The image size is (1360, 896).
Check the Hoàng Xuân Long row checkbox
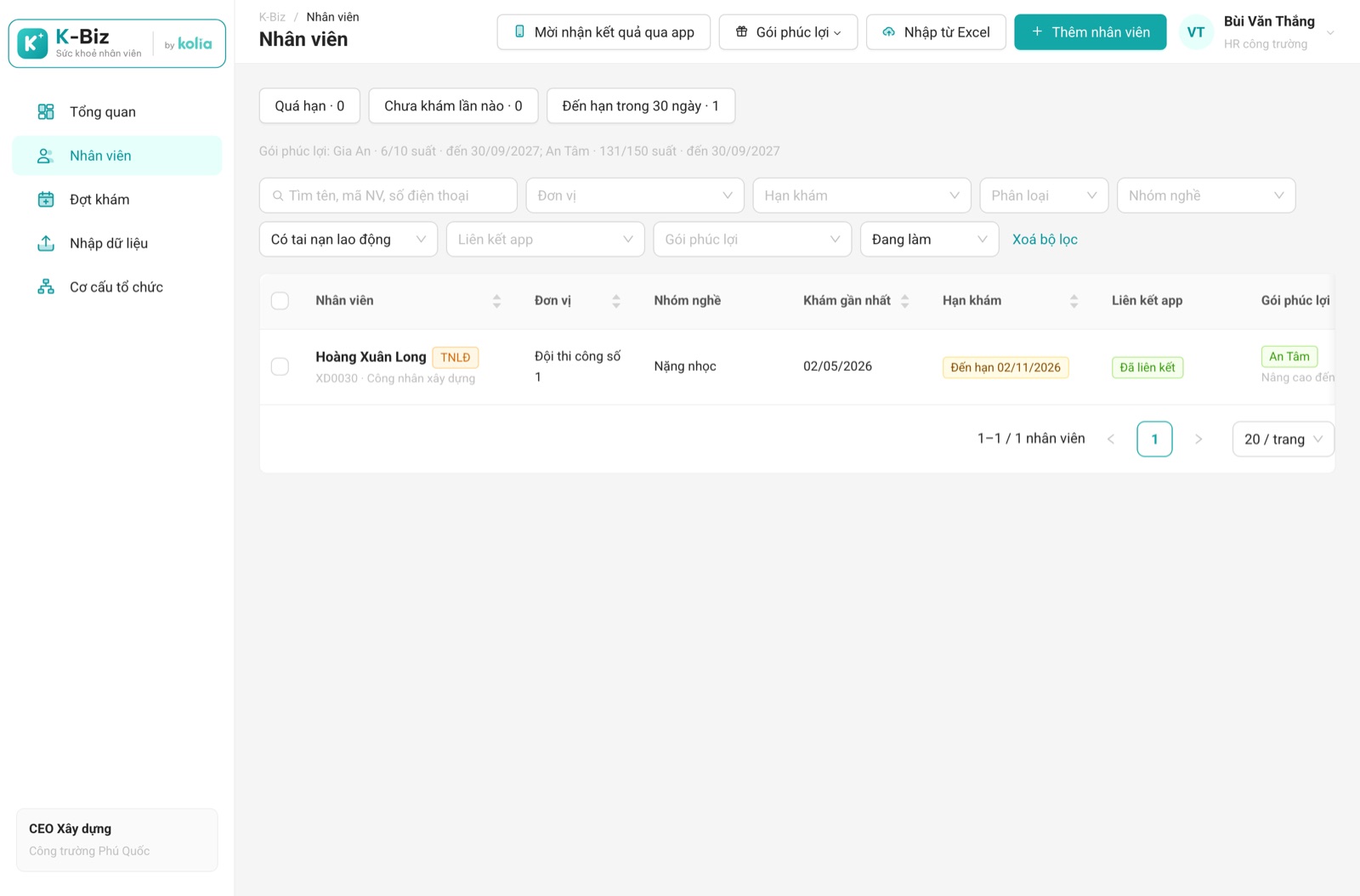point(280,366)
